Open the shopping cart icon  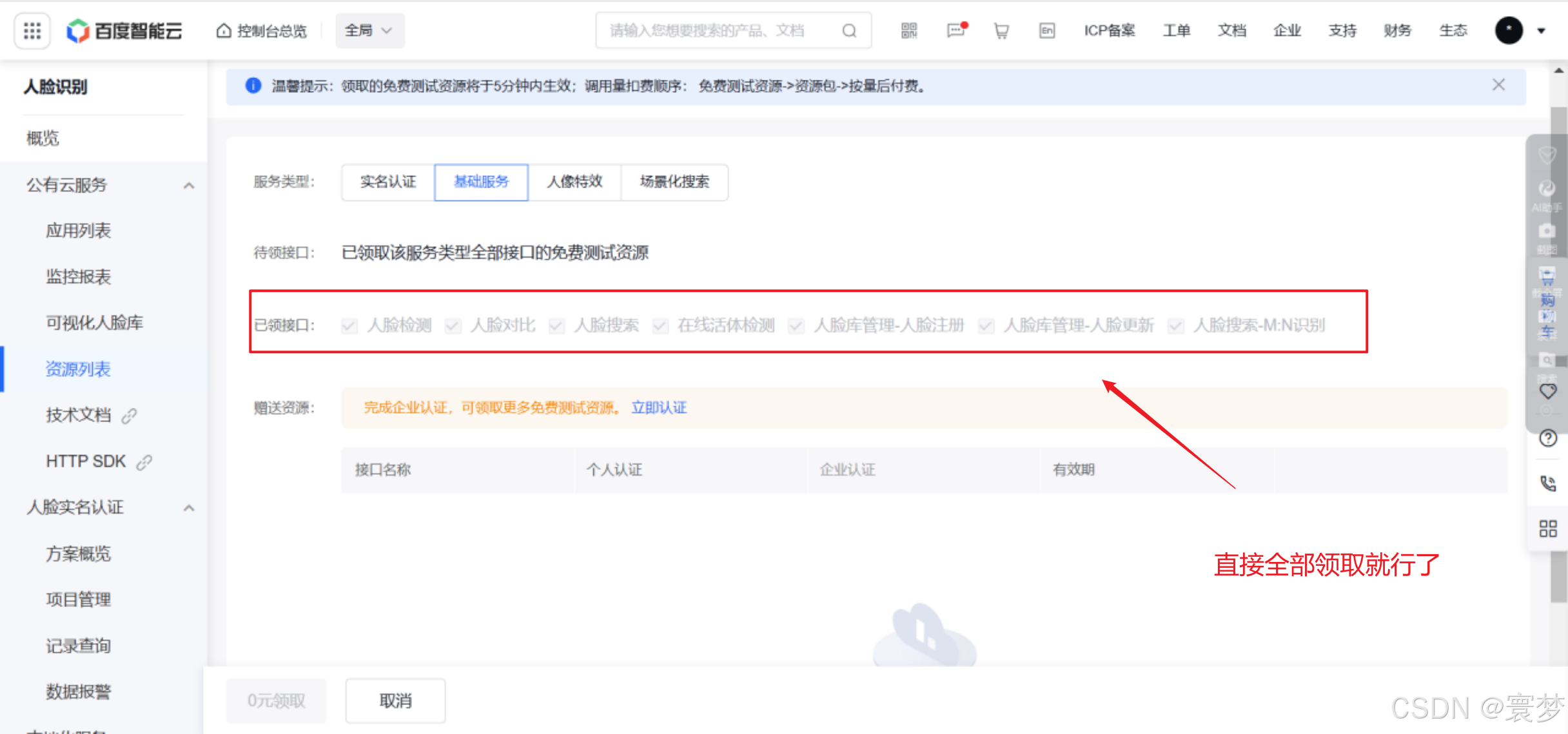1001,30
